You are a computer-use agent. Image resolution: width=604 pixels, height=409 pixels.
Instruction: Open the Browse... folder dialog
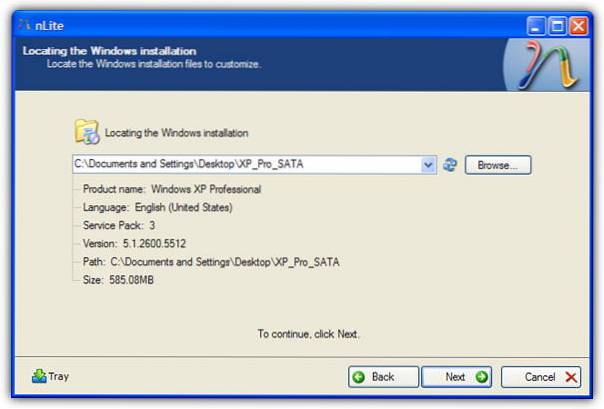tap(497, 165)
